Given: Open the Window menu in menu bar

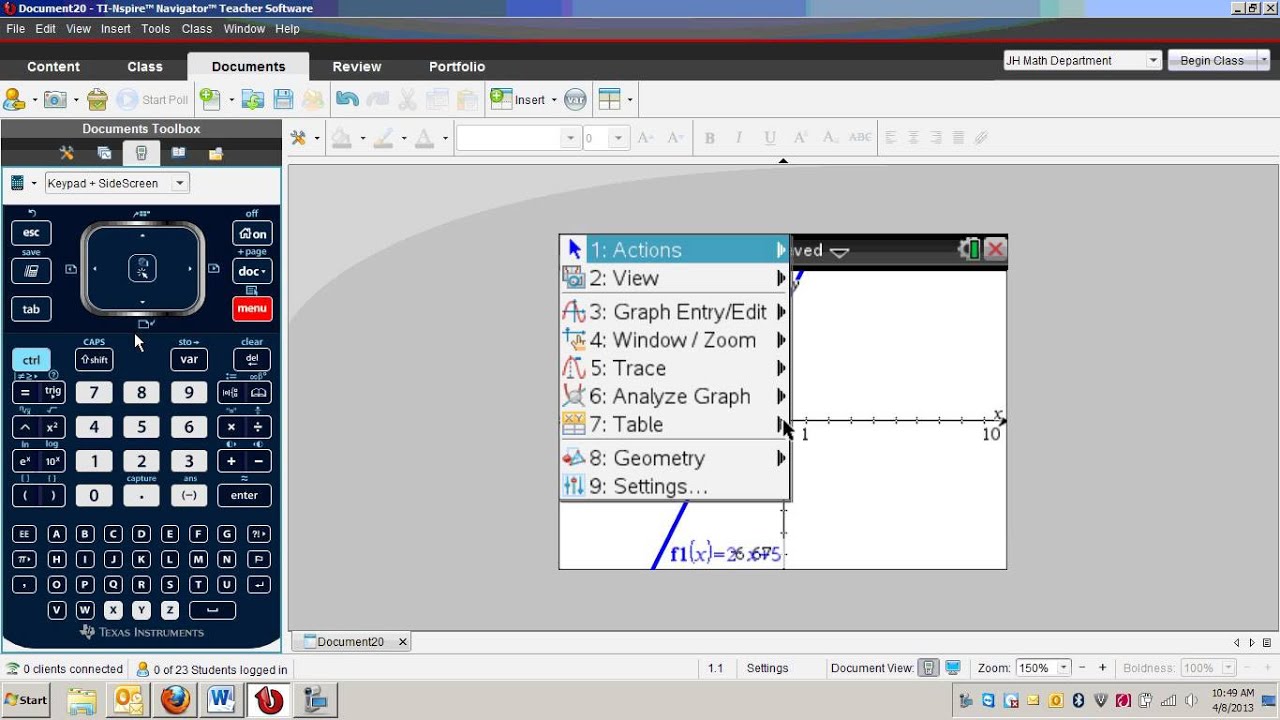Looking at the screenshot, I should tap(244, 29).
